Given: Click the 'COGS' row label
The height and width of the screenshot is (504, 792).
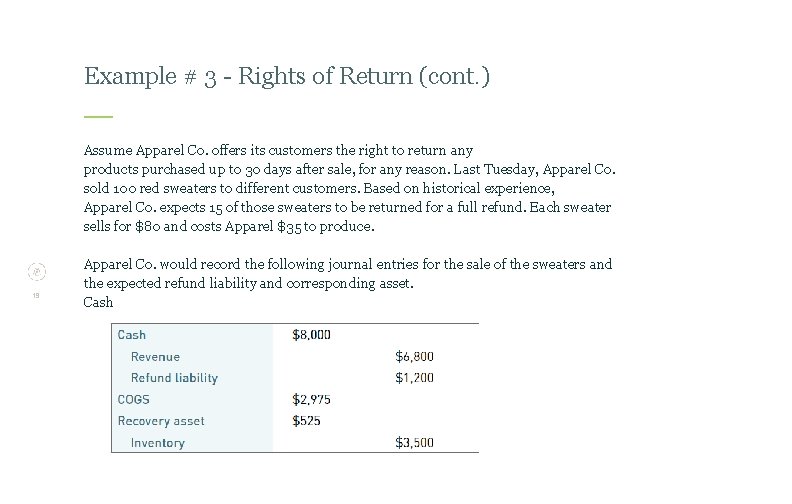Looking at the screenshot, I should click(x=134, y=400).
